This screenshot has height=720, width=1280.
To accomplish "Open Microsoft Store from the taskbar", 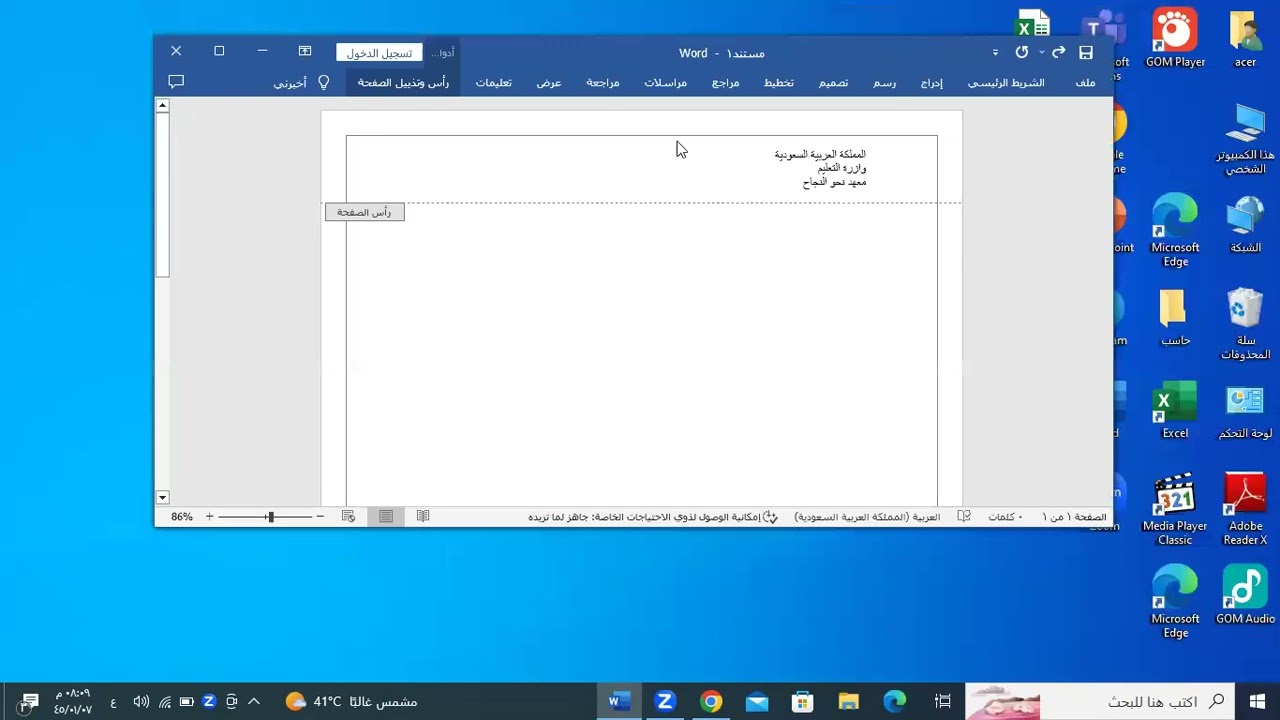I will pos(802,701).
